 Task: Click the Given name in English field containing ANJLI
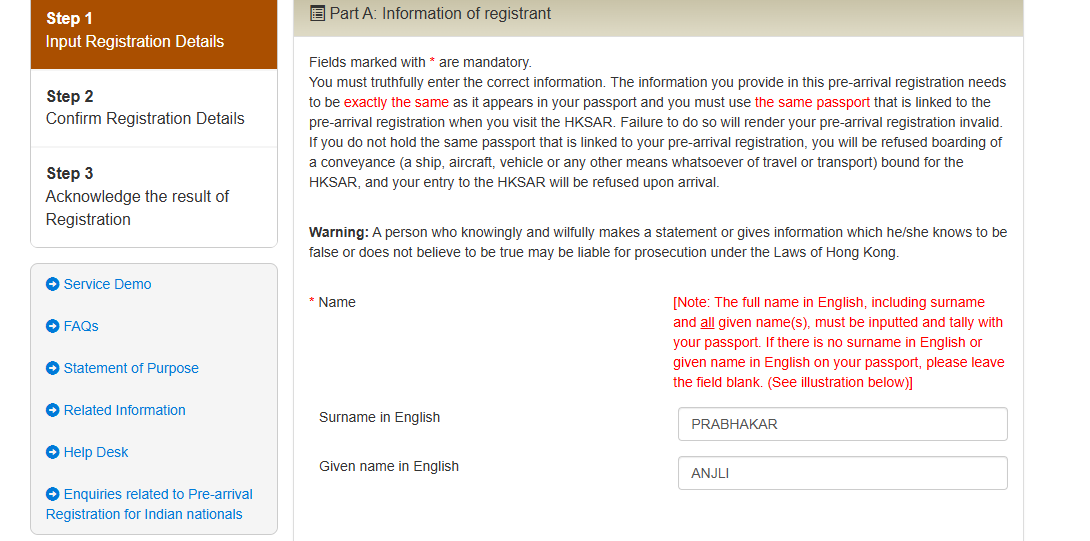pos(843,473)
